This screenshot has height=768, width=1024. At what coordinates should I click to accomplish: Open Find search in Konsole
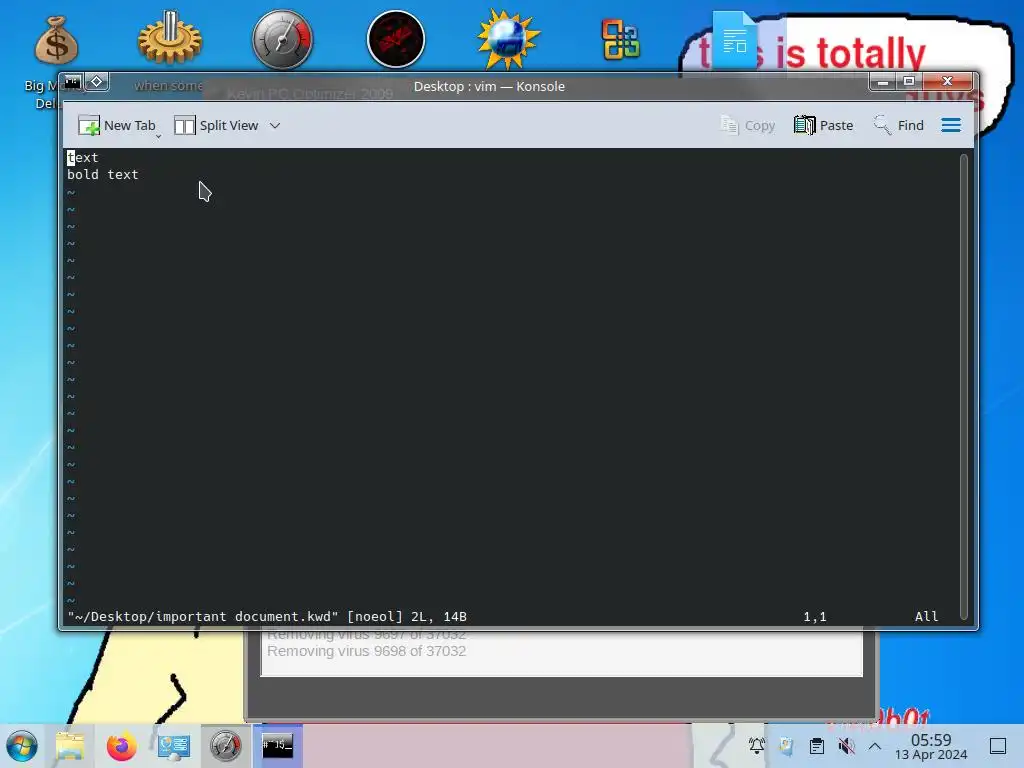(899, 125)
